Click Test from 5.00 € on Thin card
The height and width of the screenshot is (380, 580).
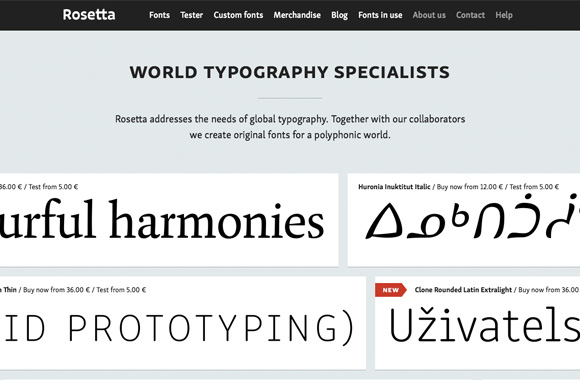click(x=121, y=290)
